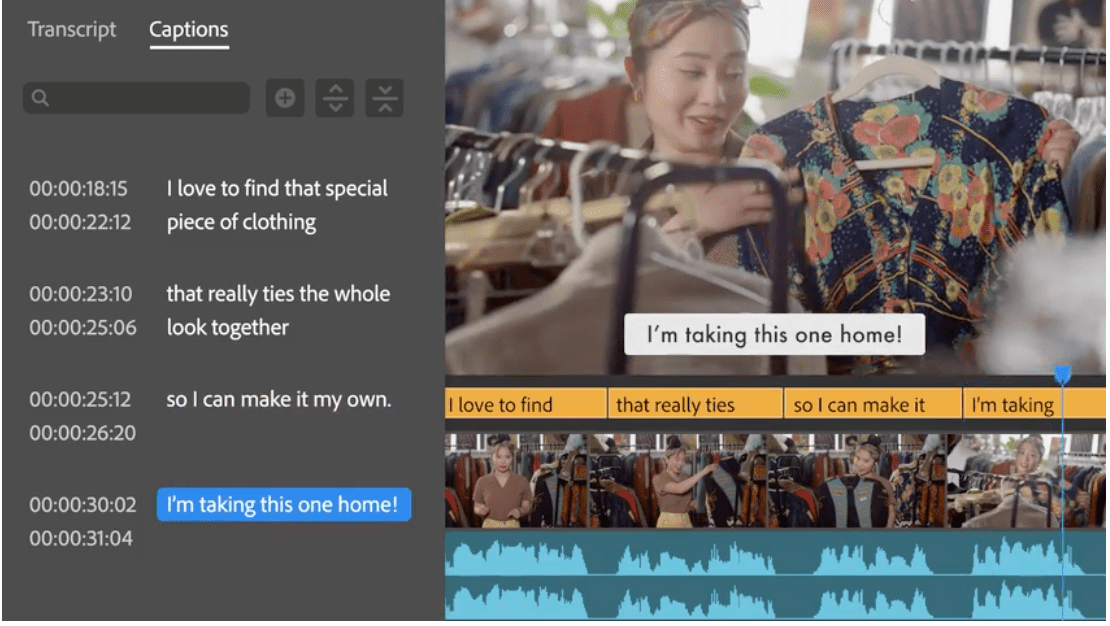Image resolution: width=1110 pixels, height=626 pixels.
Task: Select caption "so I can make it my own."
Action: point(278,400)
